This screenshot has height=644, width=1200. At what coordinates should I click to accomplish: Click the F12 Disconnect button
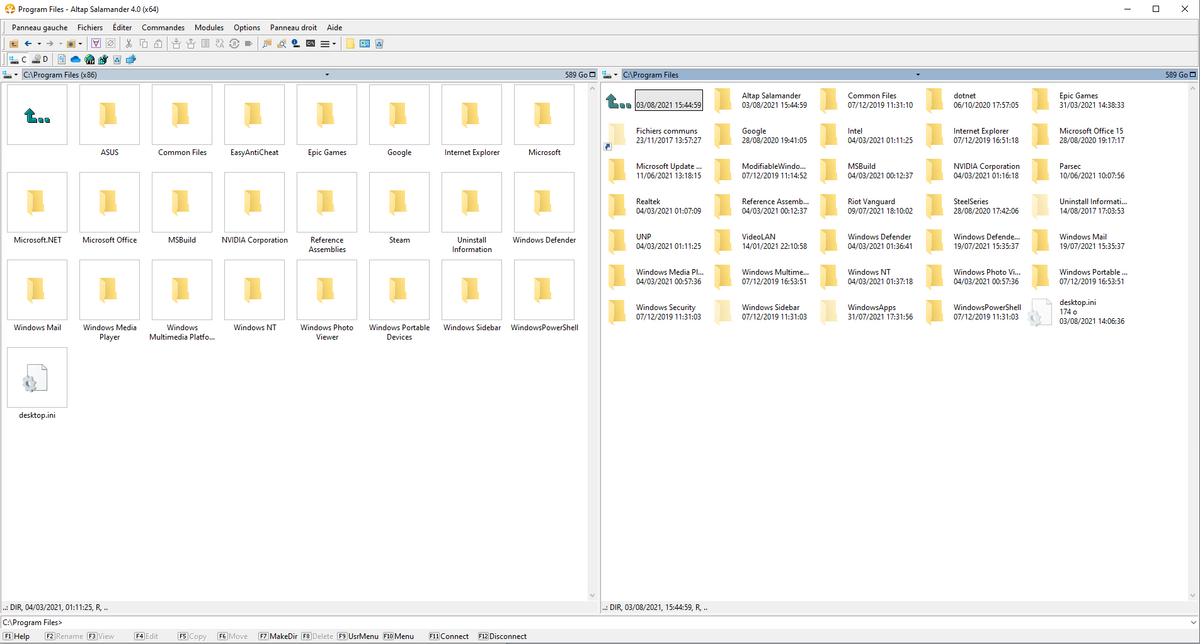pos(503,636)
